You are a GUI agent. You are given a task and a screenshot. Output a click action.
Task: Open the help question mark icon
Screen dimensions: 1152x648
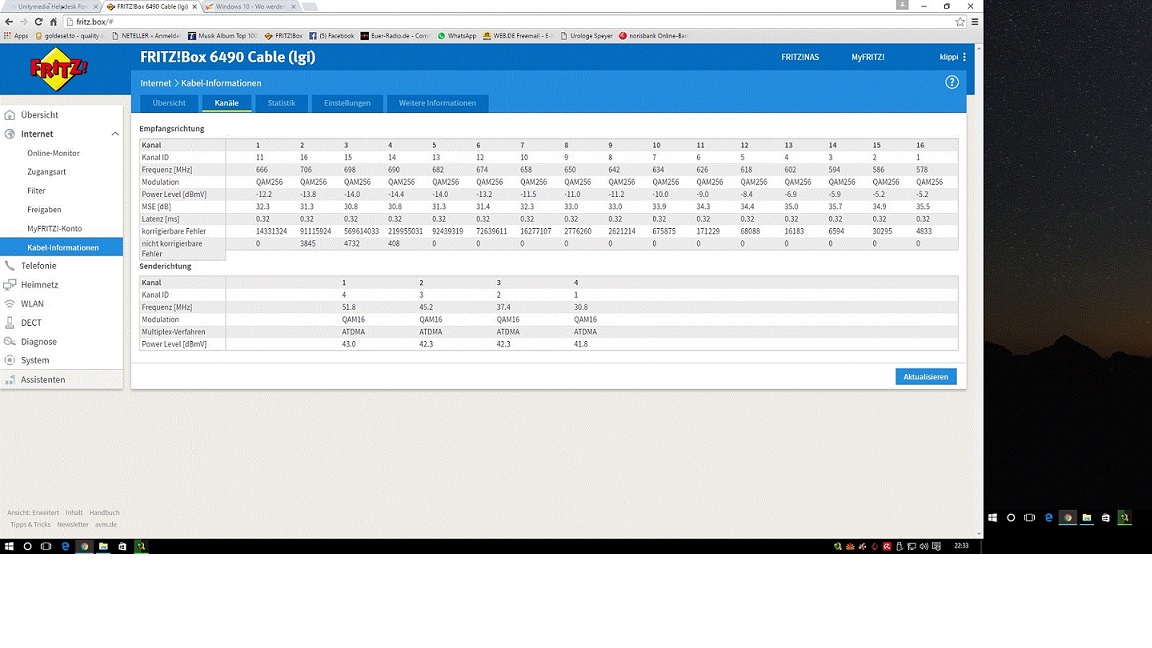(952, 82)
